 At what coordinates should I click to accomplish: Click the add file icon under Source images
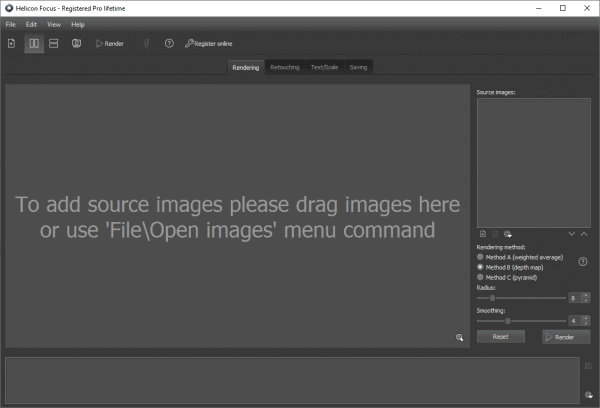(482, 233)
